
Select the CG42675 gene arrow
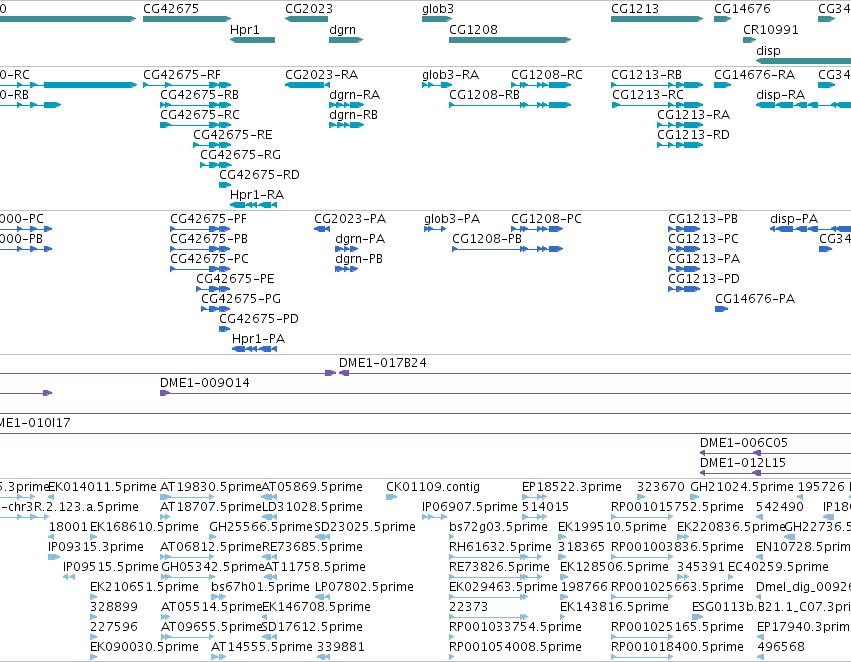(187, 19)
